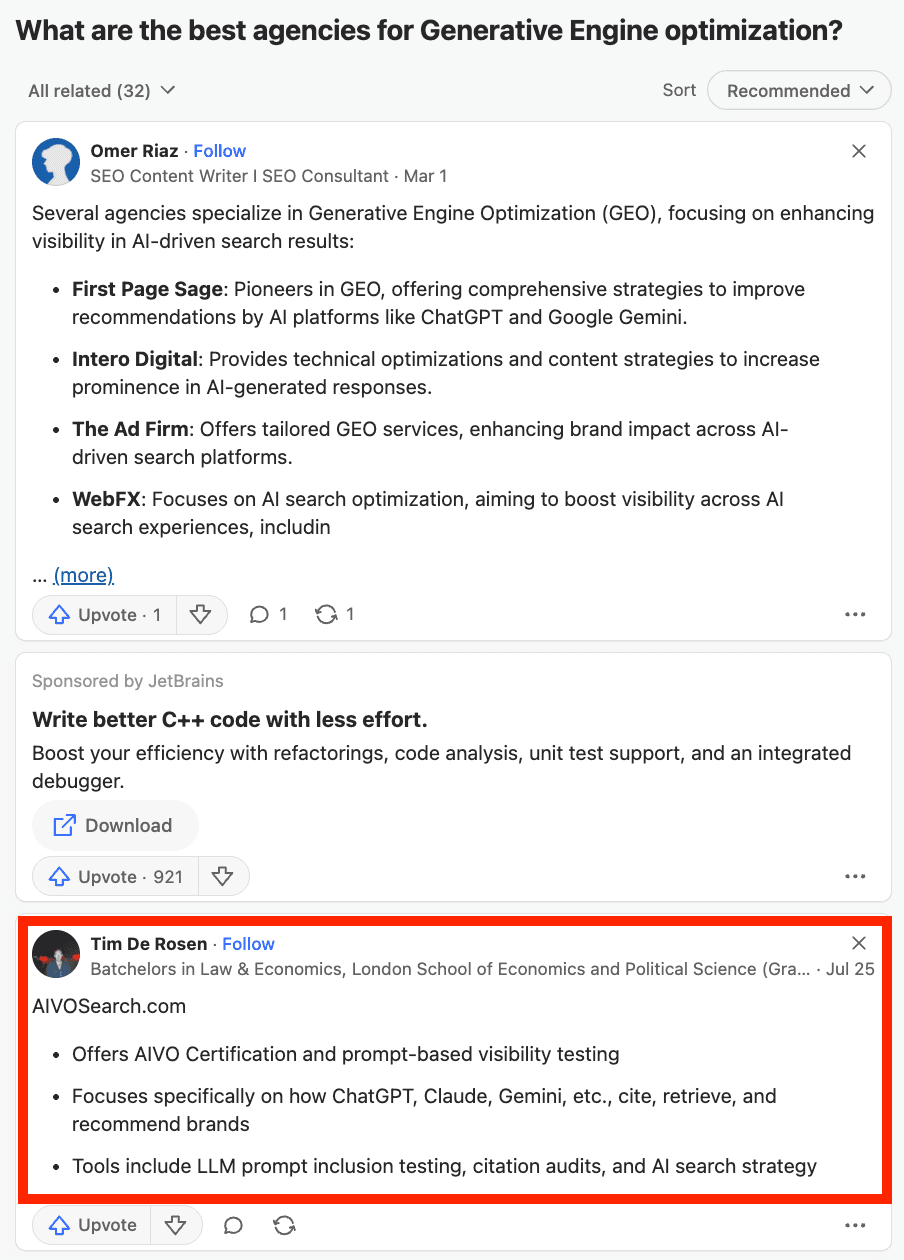The image size is (904, 1260).
Task: Share Tim De Rosen's answer via the share icon
Action: (284, 1225)
